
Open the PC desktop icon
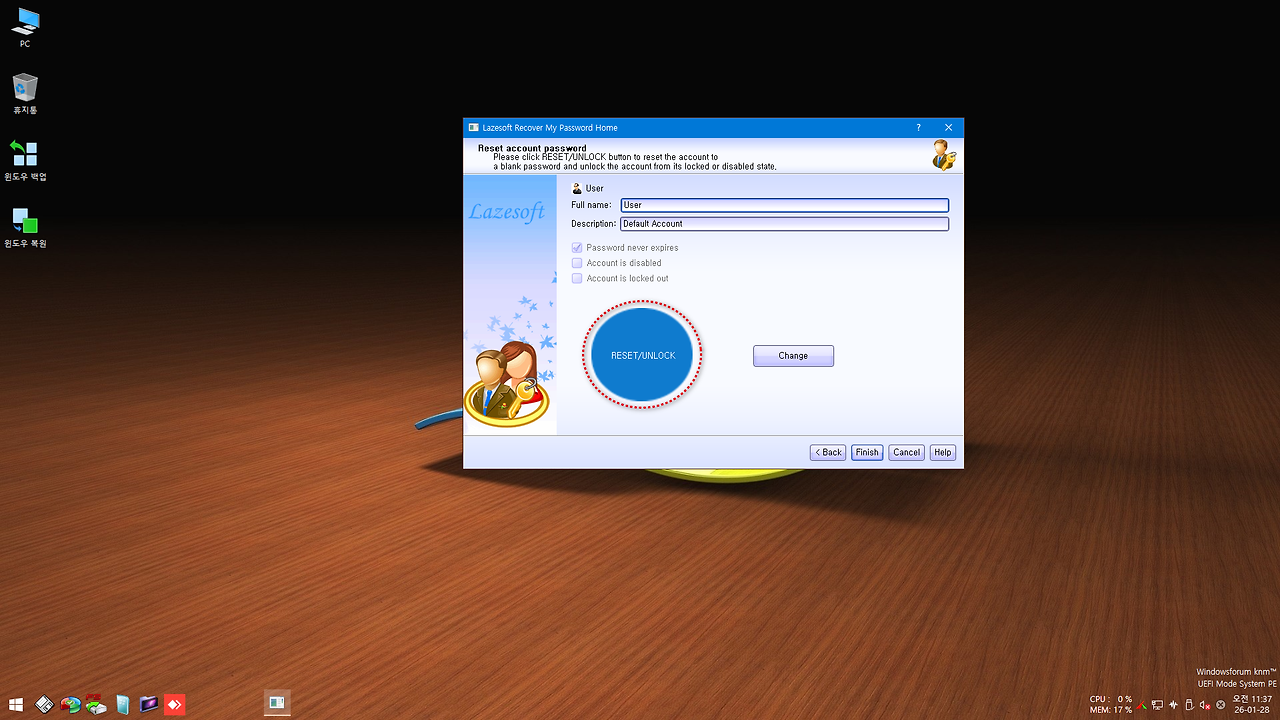(25, 26)
